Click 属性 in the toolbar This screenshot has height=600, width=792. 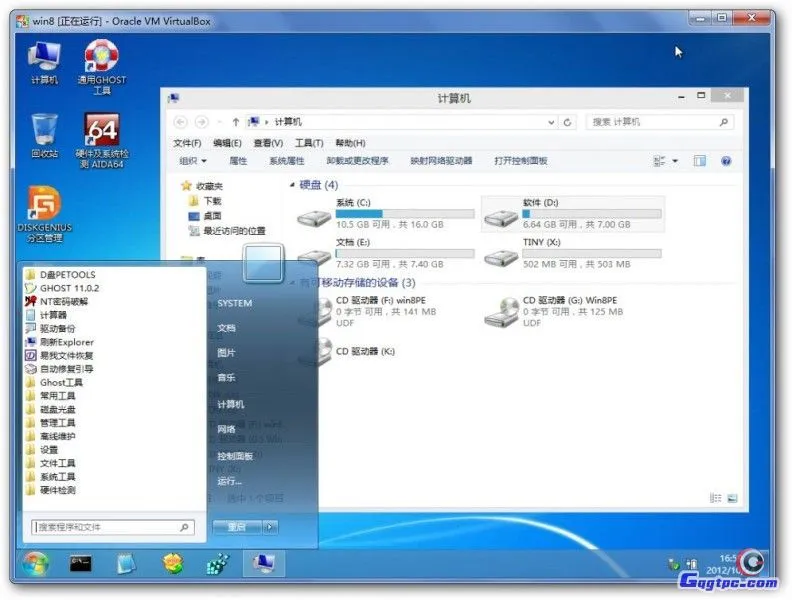(x=238, y=161)
